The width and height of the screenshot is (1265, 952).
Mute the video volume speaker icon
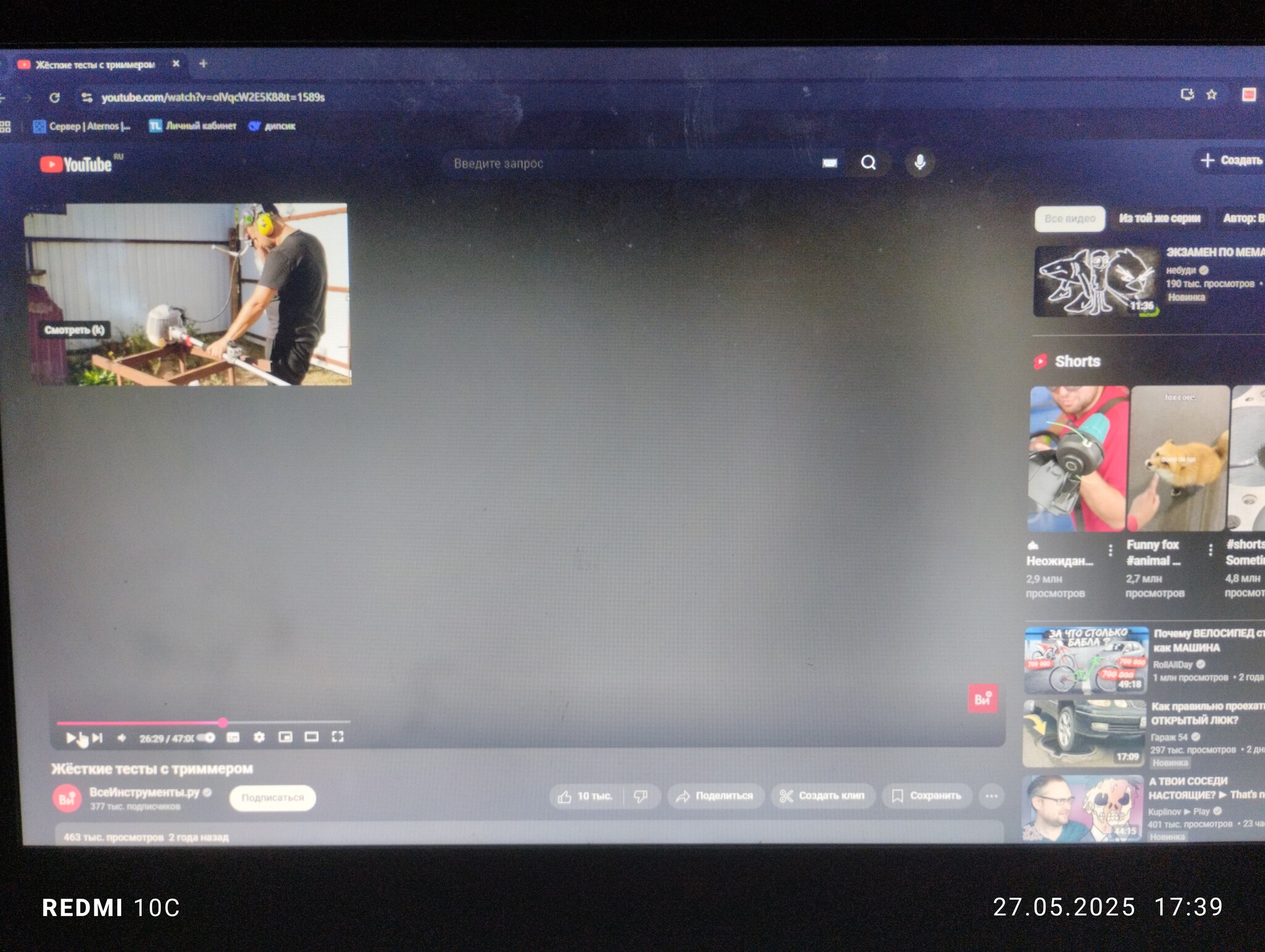122,738
